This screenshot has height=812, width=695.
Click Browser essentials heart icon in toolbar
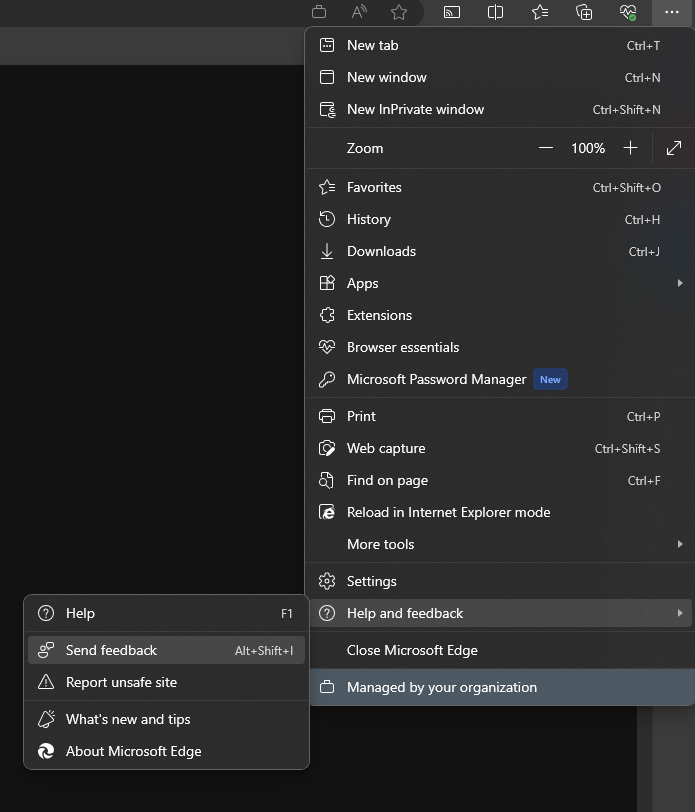(x=628, y=12)
